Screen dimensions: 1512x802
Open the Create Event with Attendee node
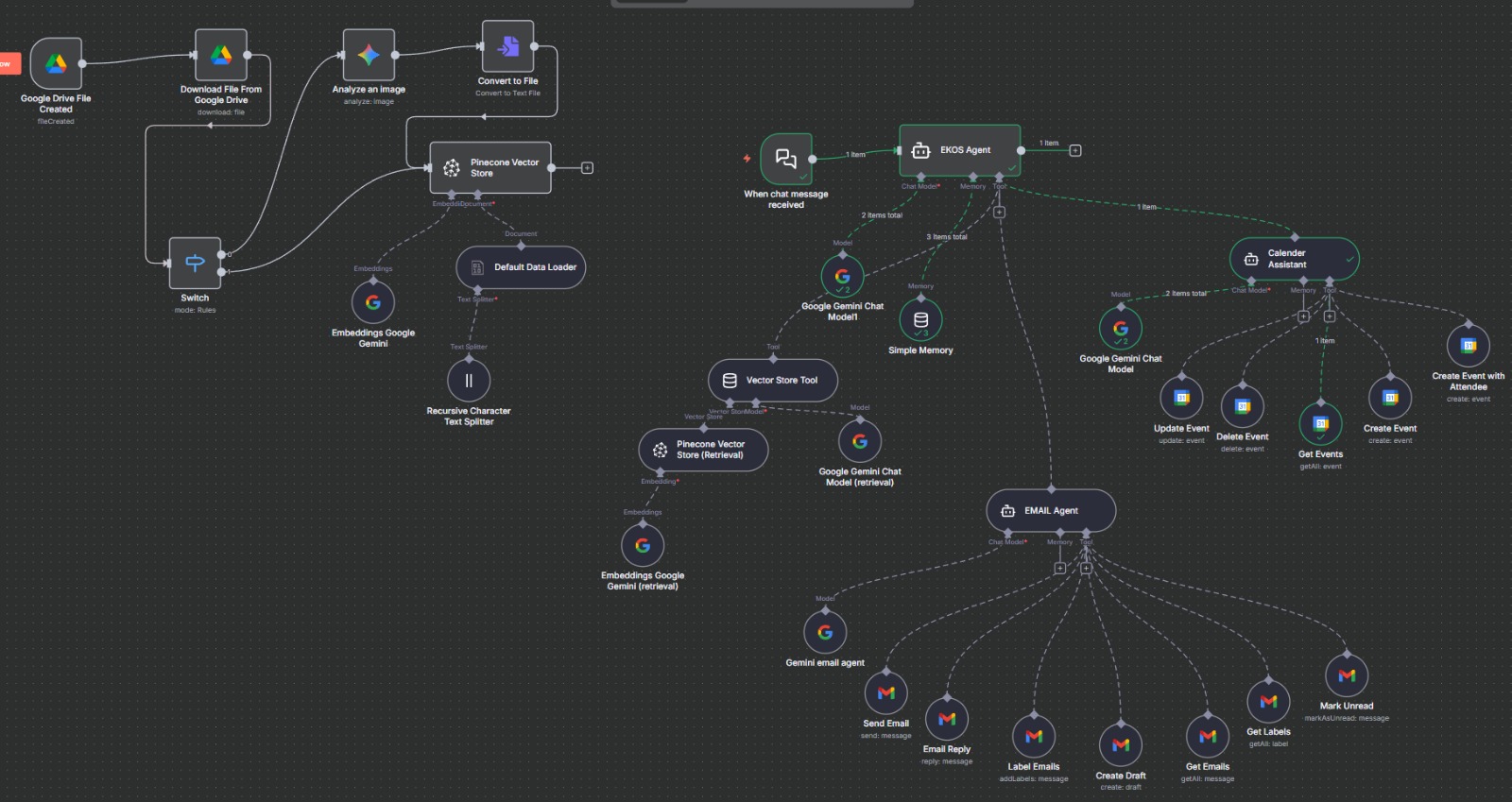point(1469,346)
